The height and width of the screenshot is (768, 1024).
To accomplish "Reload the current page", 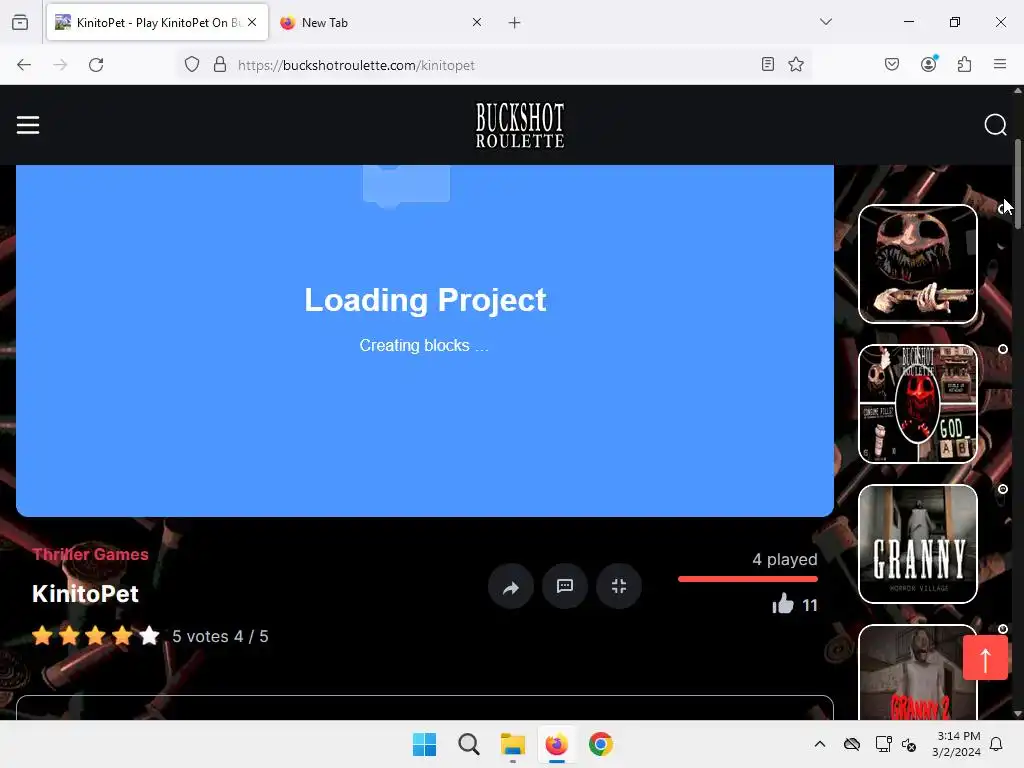I will pyautogui.click(x=96, y=65).
